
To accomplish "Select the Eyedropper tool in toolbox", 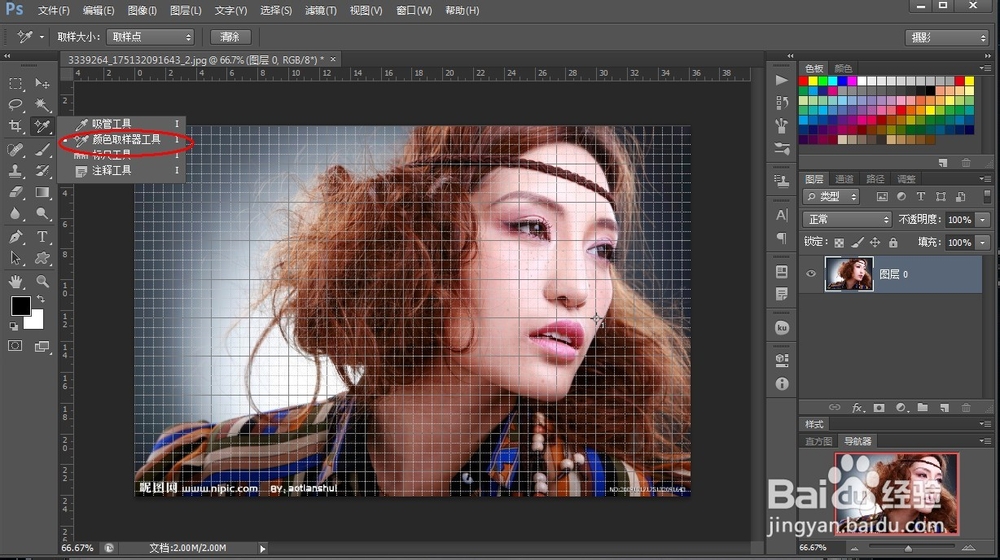I will coord(42,126).
